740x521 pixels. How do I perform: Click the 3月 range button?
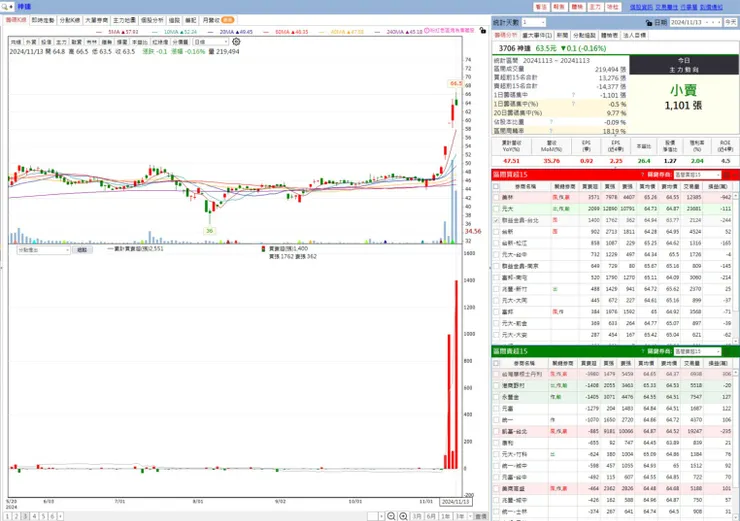(x=417, y=516)
